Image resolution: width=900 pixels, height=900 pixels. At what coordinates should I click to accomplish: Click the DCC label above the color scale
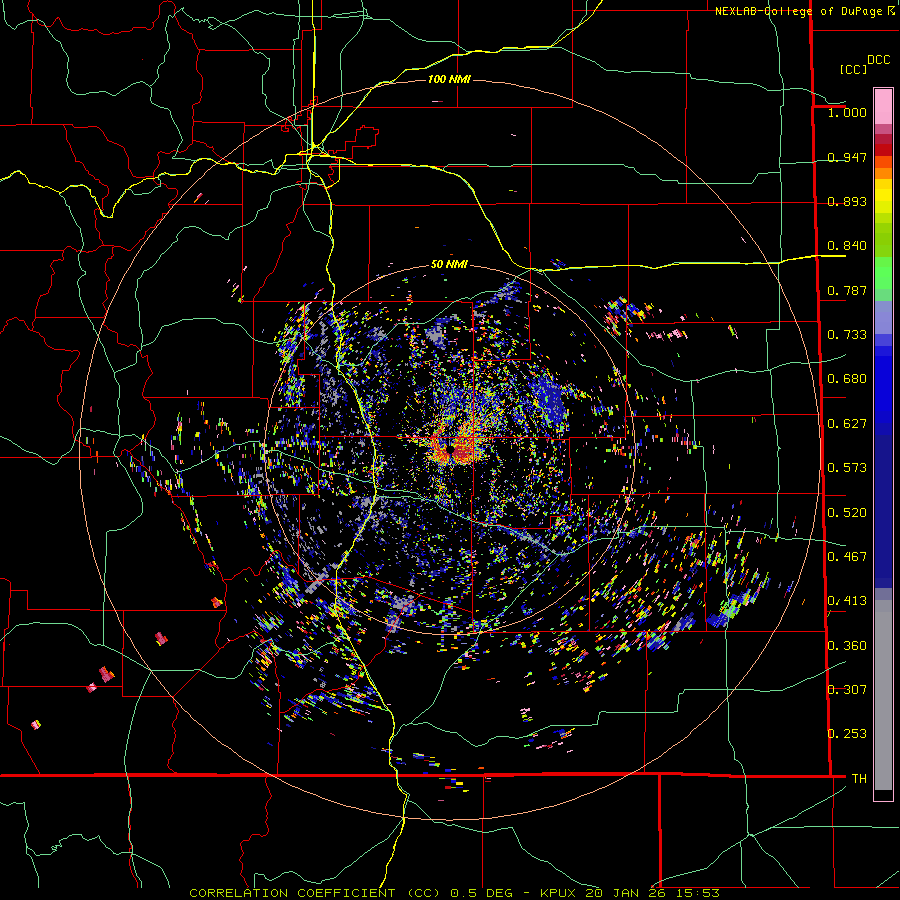878,60
